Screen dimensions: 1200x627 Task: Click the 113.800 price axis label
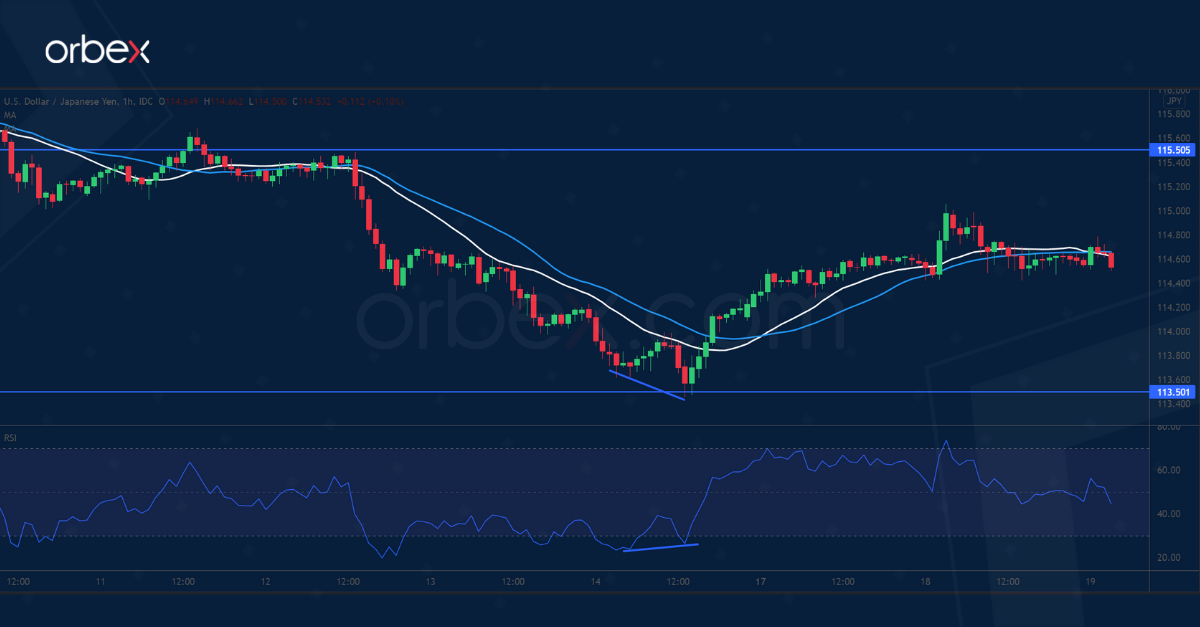tap(1172, 355)
